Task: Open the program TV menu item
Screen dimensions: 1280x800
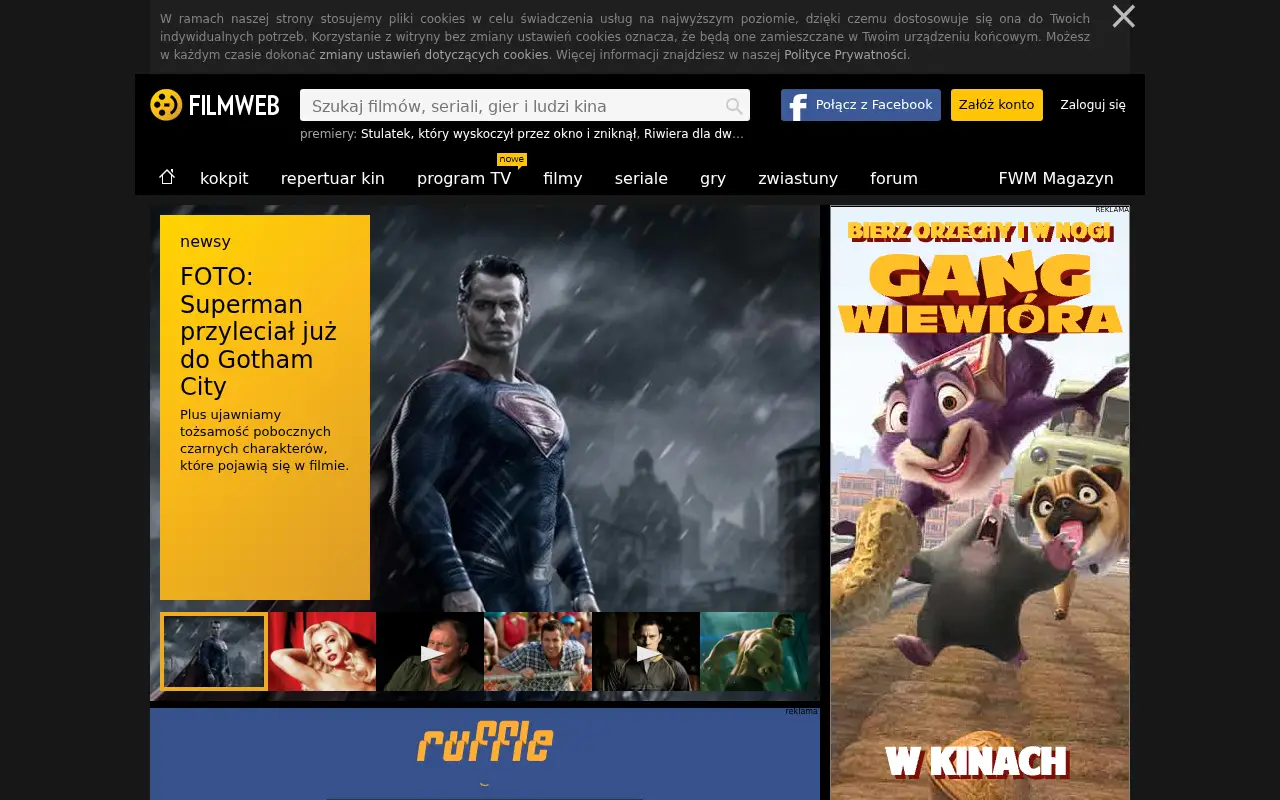Action: coord(464,178)
